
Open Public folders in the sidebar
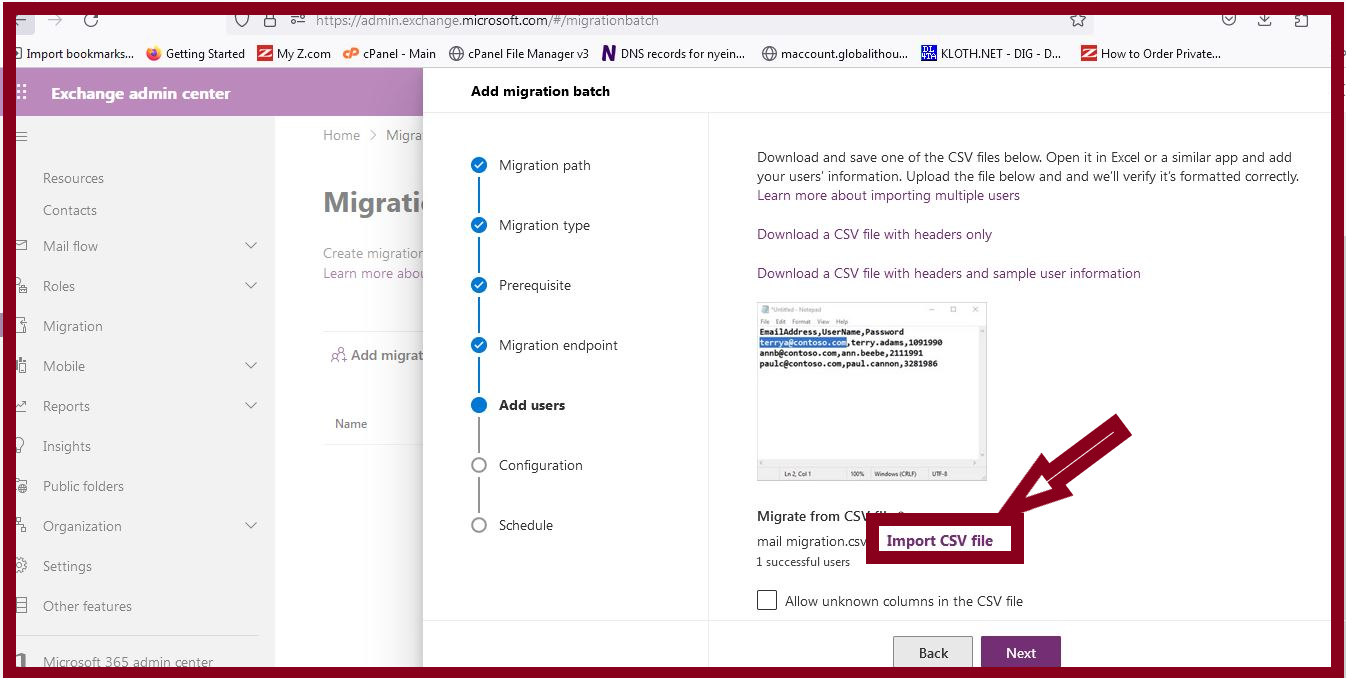tap(83, 486)
